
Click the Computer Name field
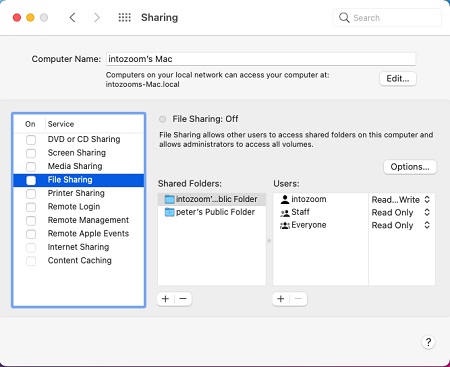261,59
